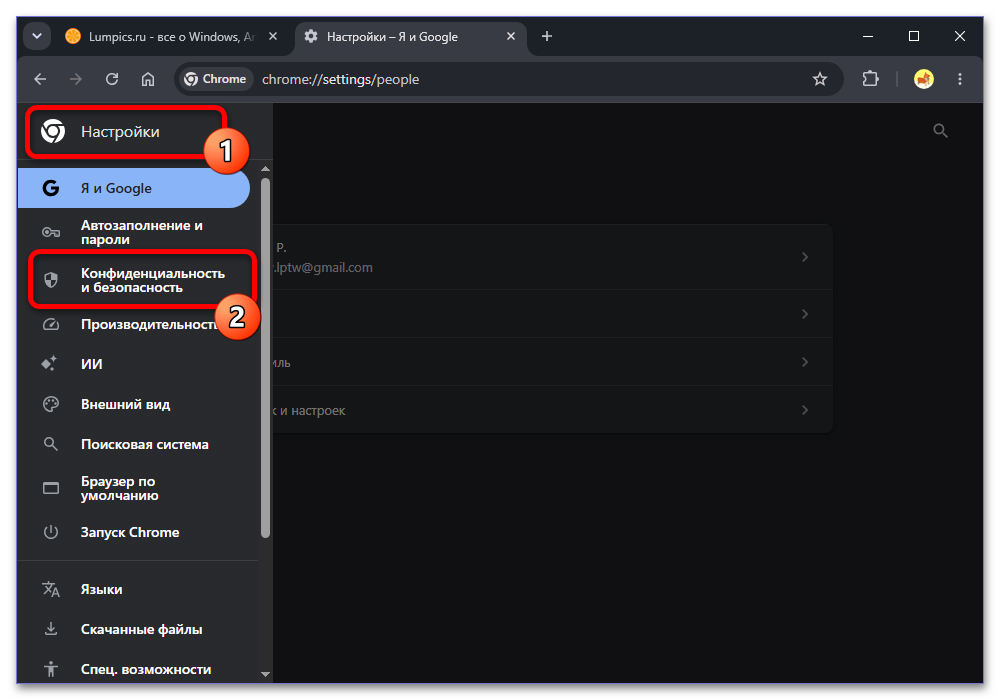Close the Lumpics.ru tab

coord(273,36)
